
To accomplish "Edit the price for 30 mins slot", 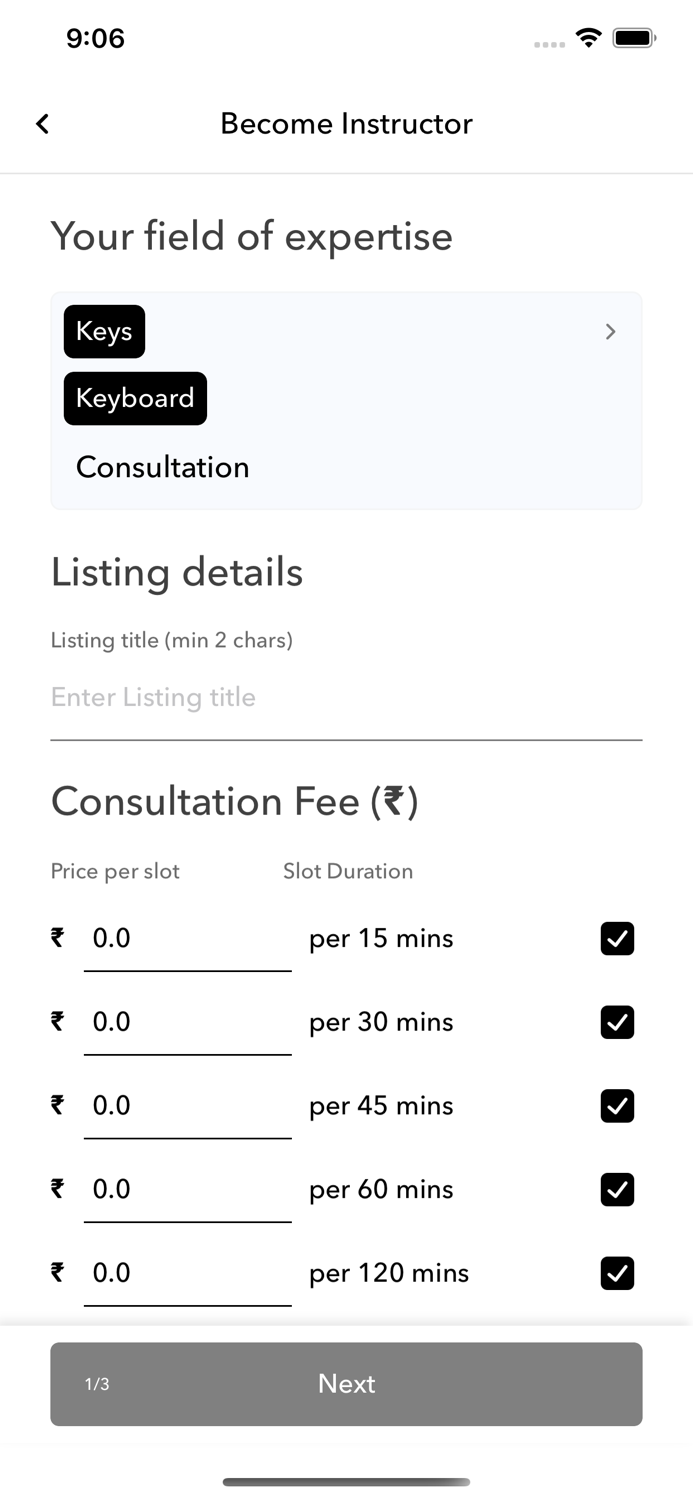I will point(187,1023).
